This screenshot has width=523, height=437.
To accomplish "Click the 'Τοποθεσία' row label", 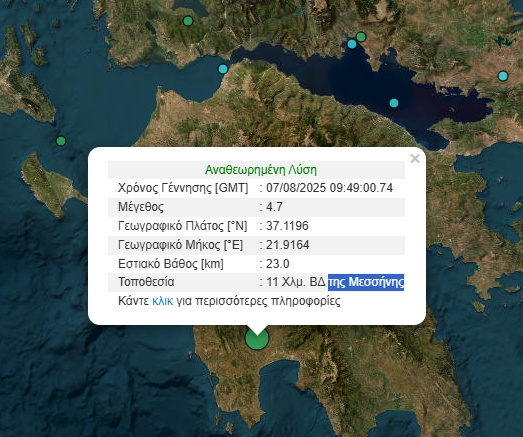I will (146, 282).
